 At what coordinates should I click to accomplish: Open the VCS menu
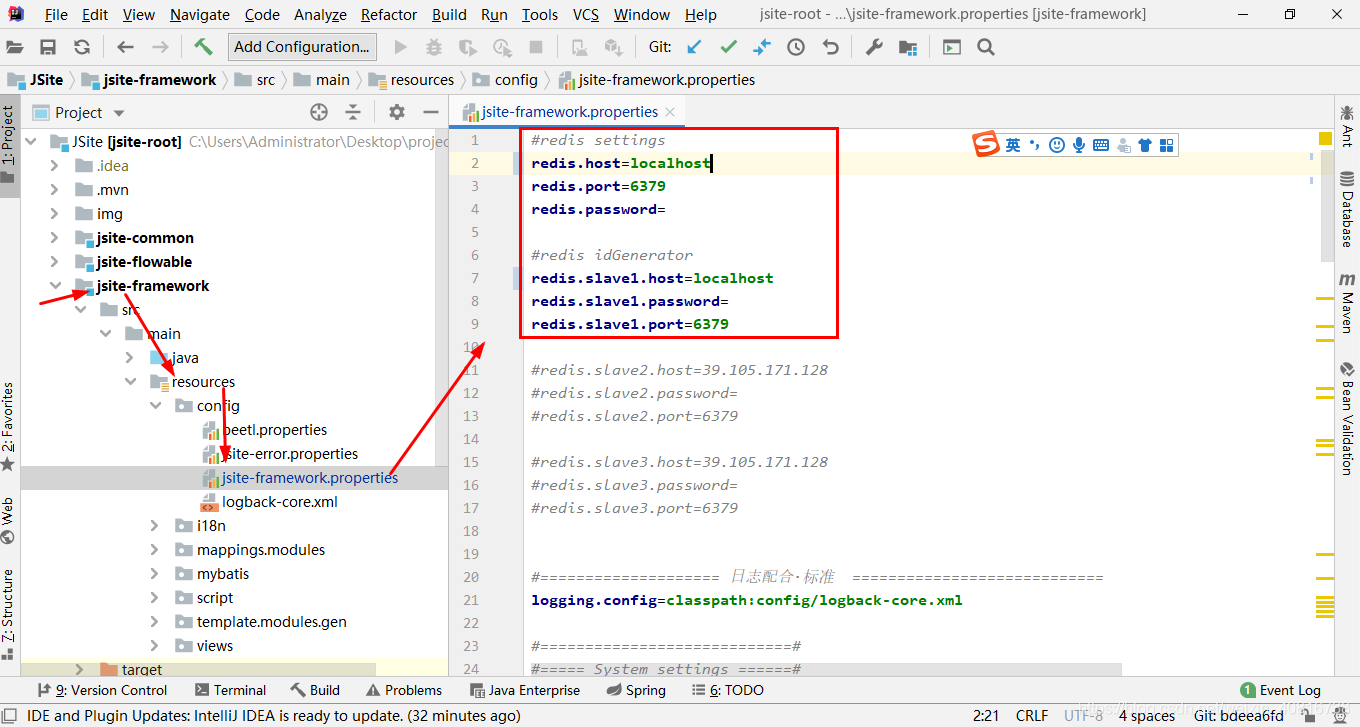coord(586,14)
